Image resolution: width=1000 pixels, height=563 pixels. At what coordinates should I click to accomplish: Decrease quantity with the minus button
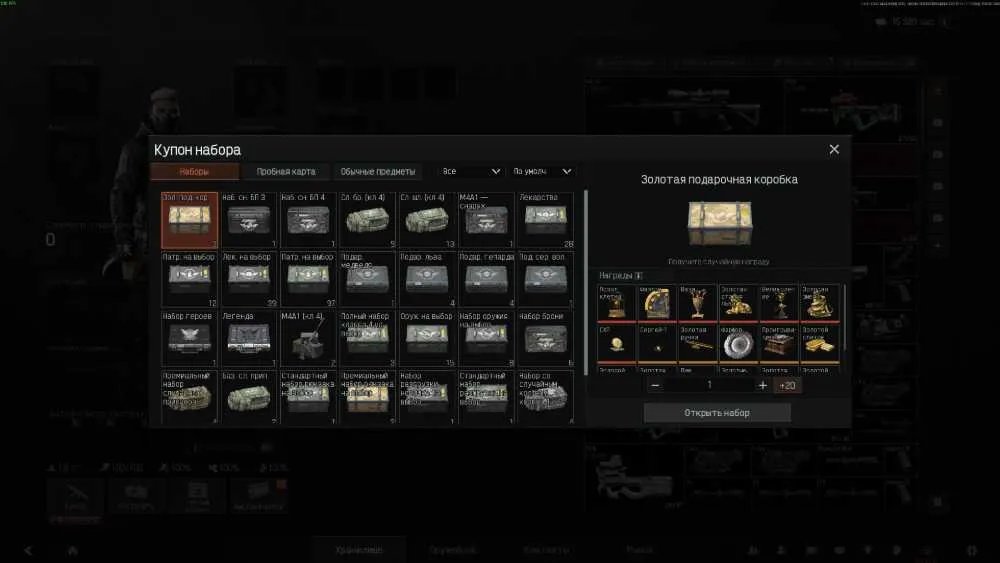[x=655, y=385]
